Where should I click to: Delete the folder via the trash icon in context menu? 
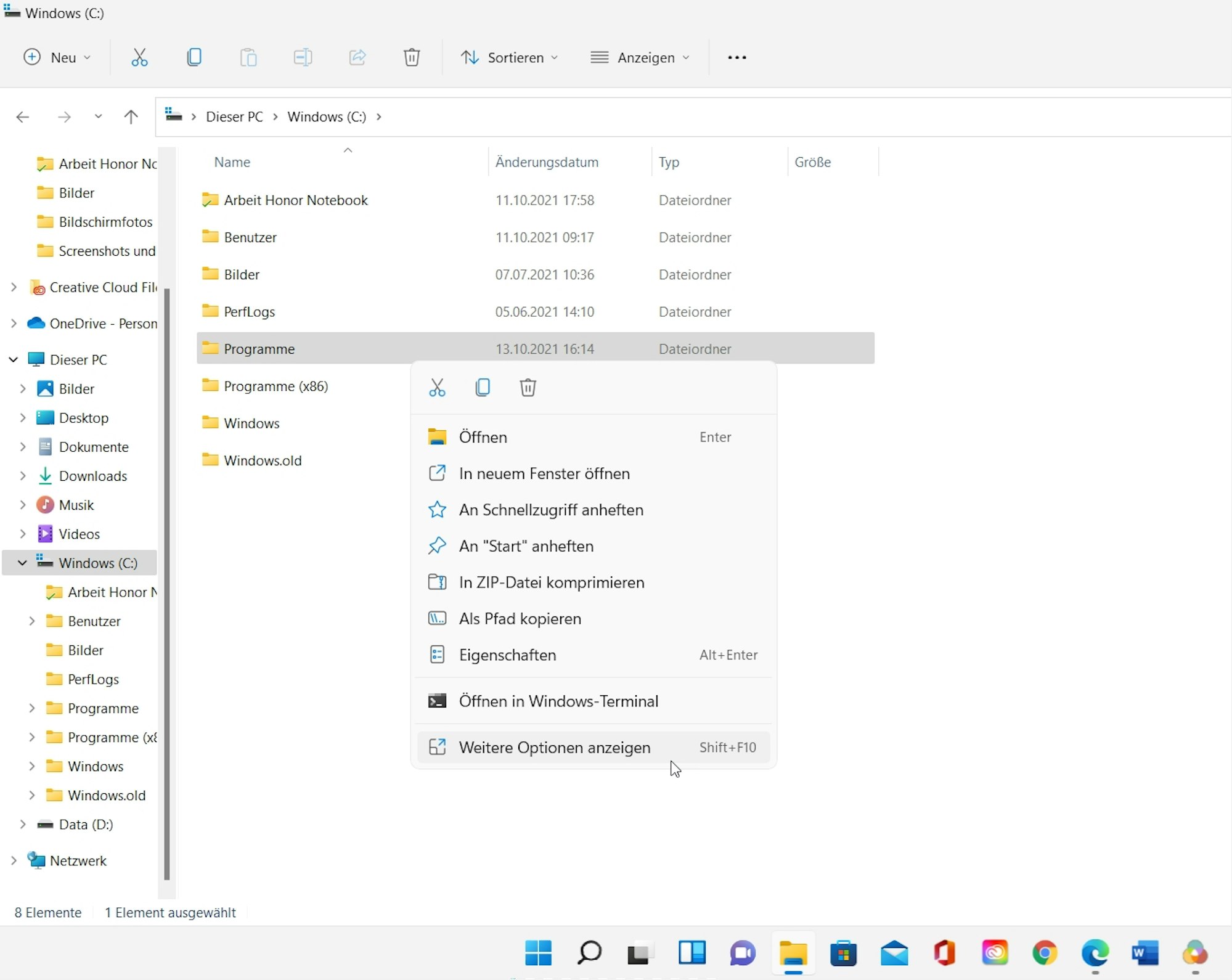(528, 387)
